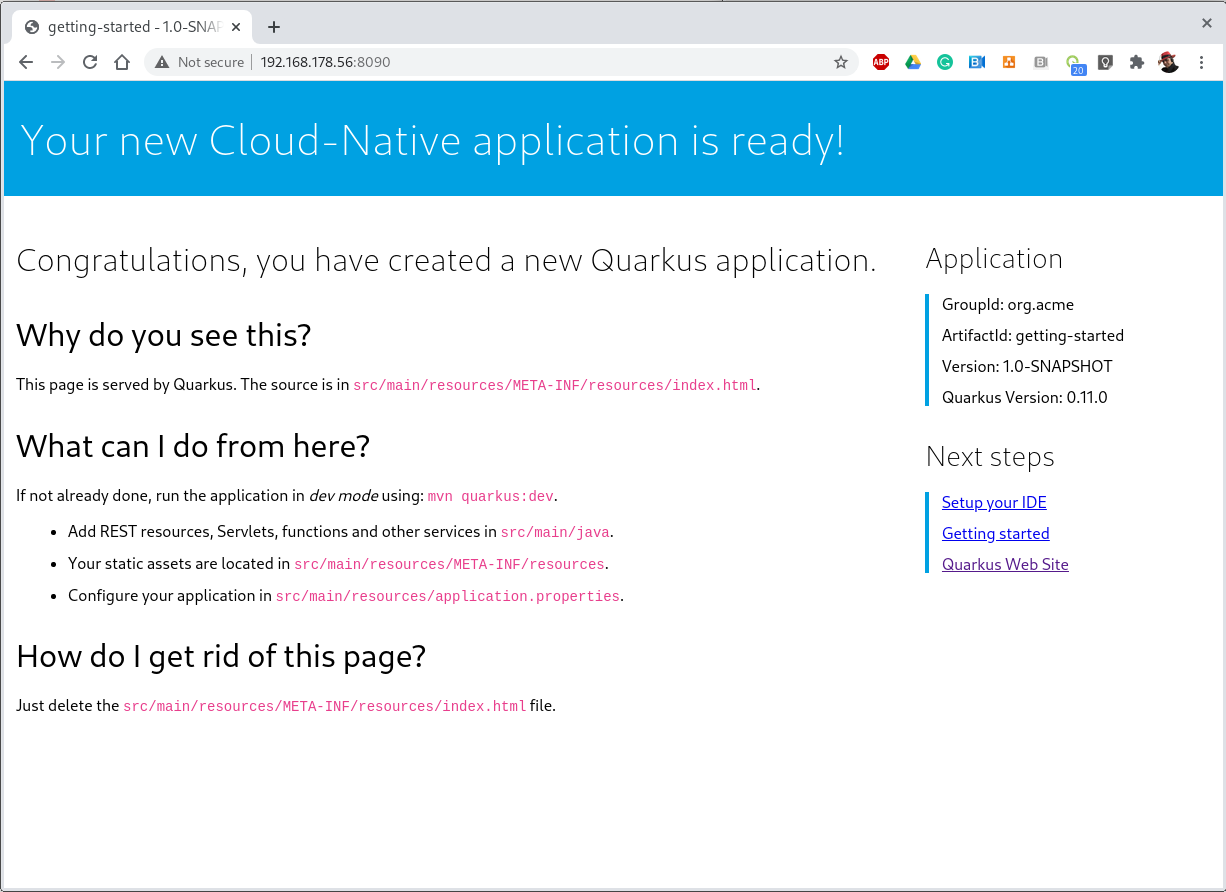Follow the Setup your IDE link
This screenshot has height=892, width=1226.
[994, 503]
